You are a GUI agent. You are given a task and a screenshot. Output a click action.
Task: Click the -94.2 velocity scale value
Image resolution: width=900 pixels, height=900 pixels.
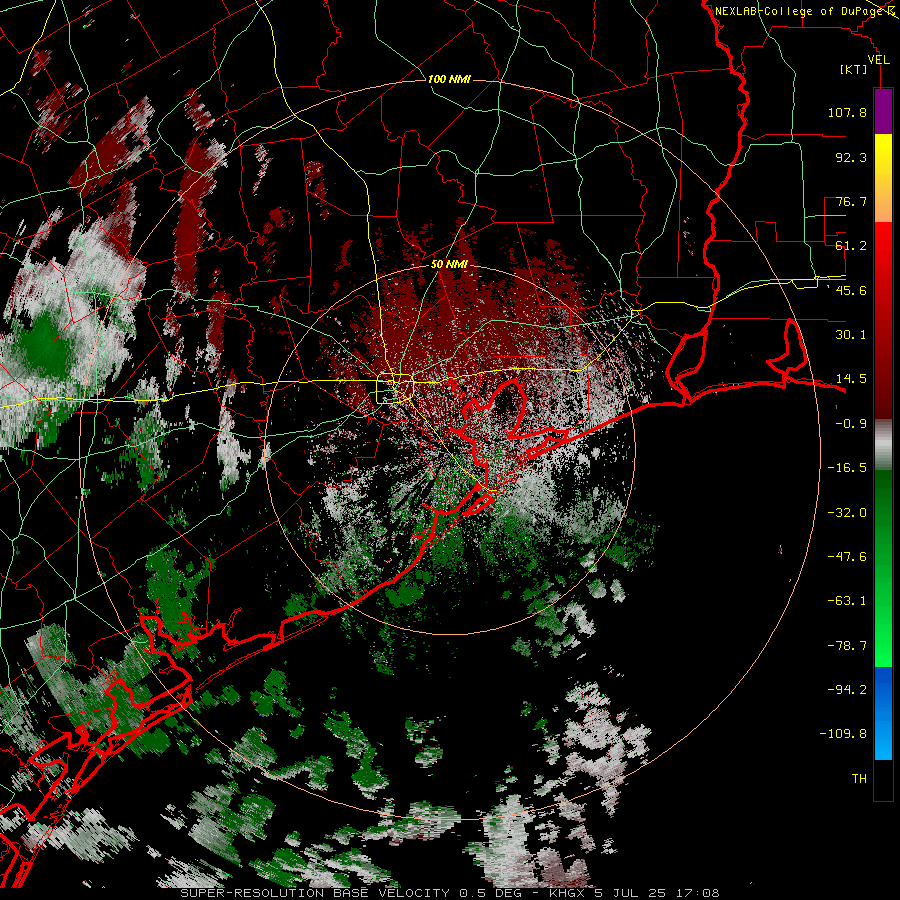(847, 690)
